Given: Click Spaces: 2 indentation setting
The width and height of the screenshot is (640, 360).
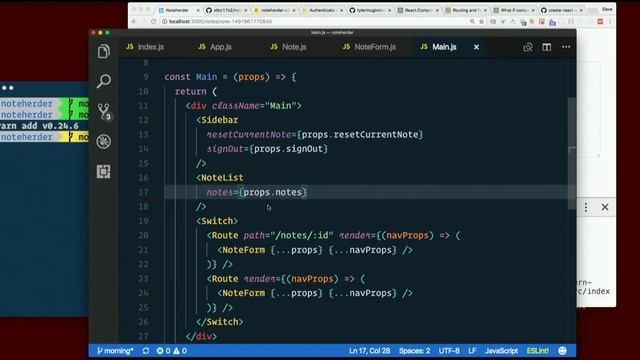Looking at the screenshot, I should [x=414, y=351].
